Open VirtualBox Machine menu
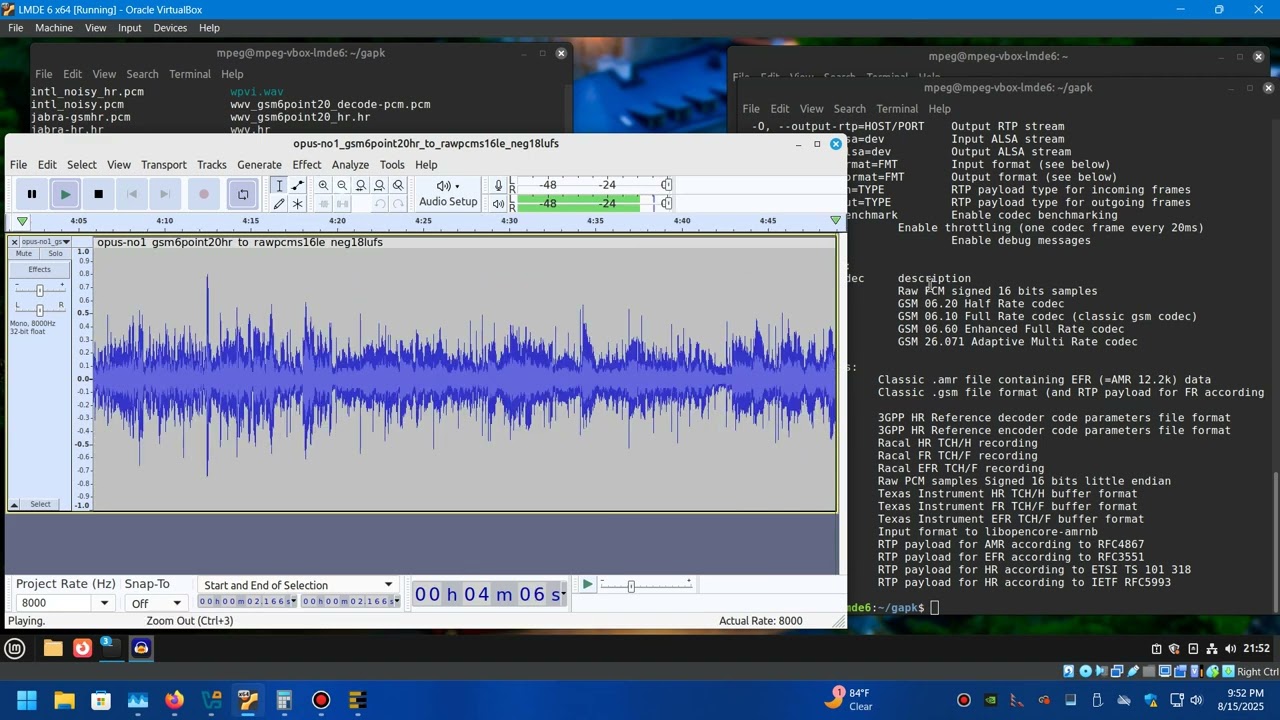The width and height of the screenshot is (1280, 720). pyautogui.click(x=54, y=28)
